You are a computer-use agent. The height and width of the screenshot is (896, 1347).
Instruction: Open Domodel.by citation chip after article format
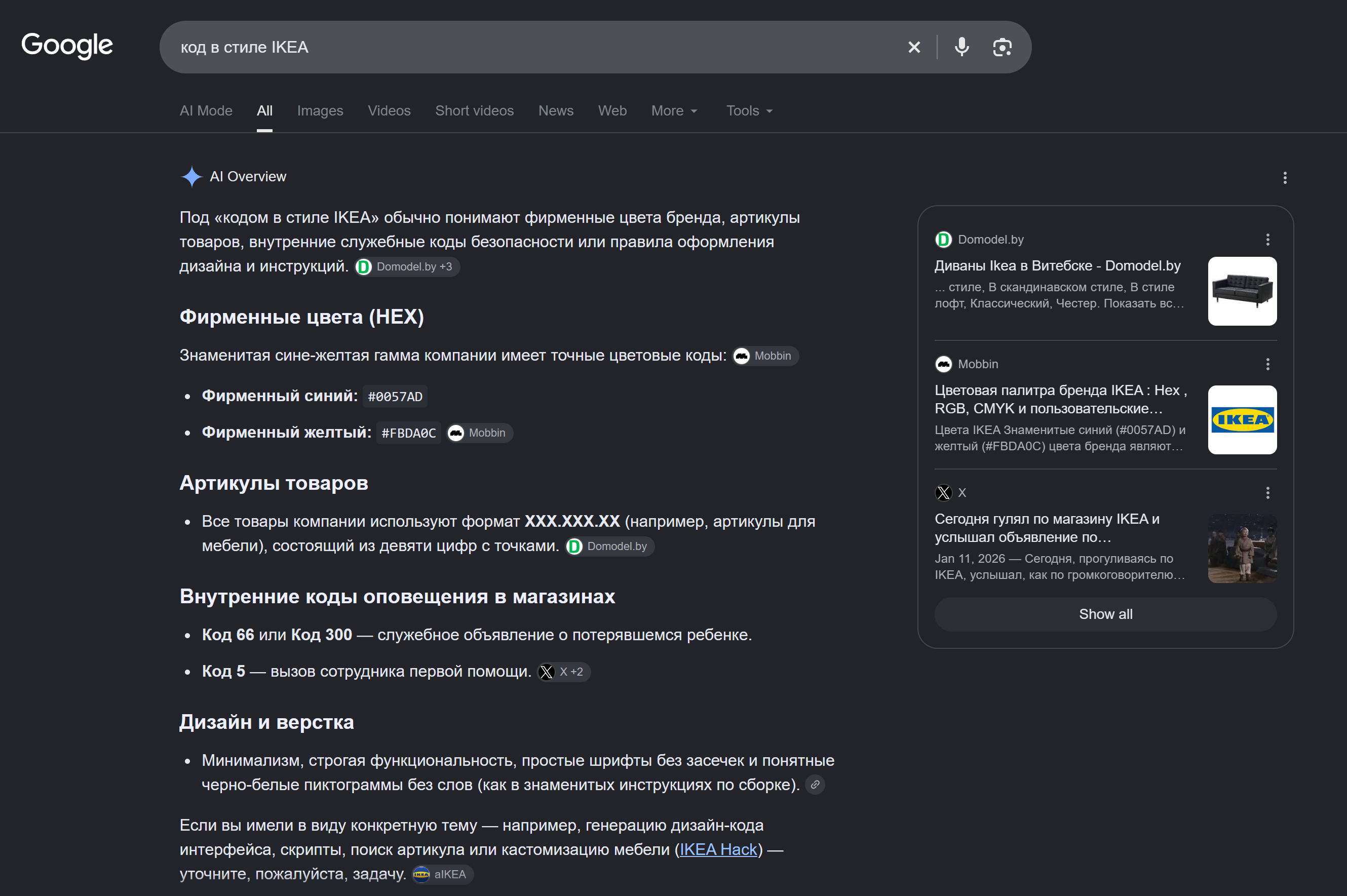tap(610, 547)
